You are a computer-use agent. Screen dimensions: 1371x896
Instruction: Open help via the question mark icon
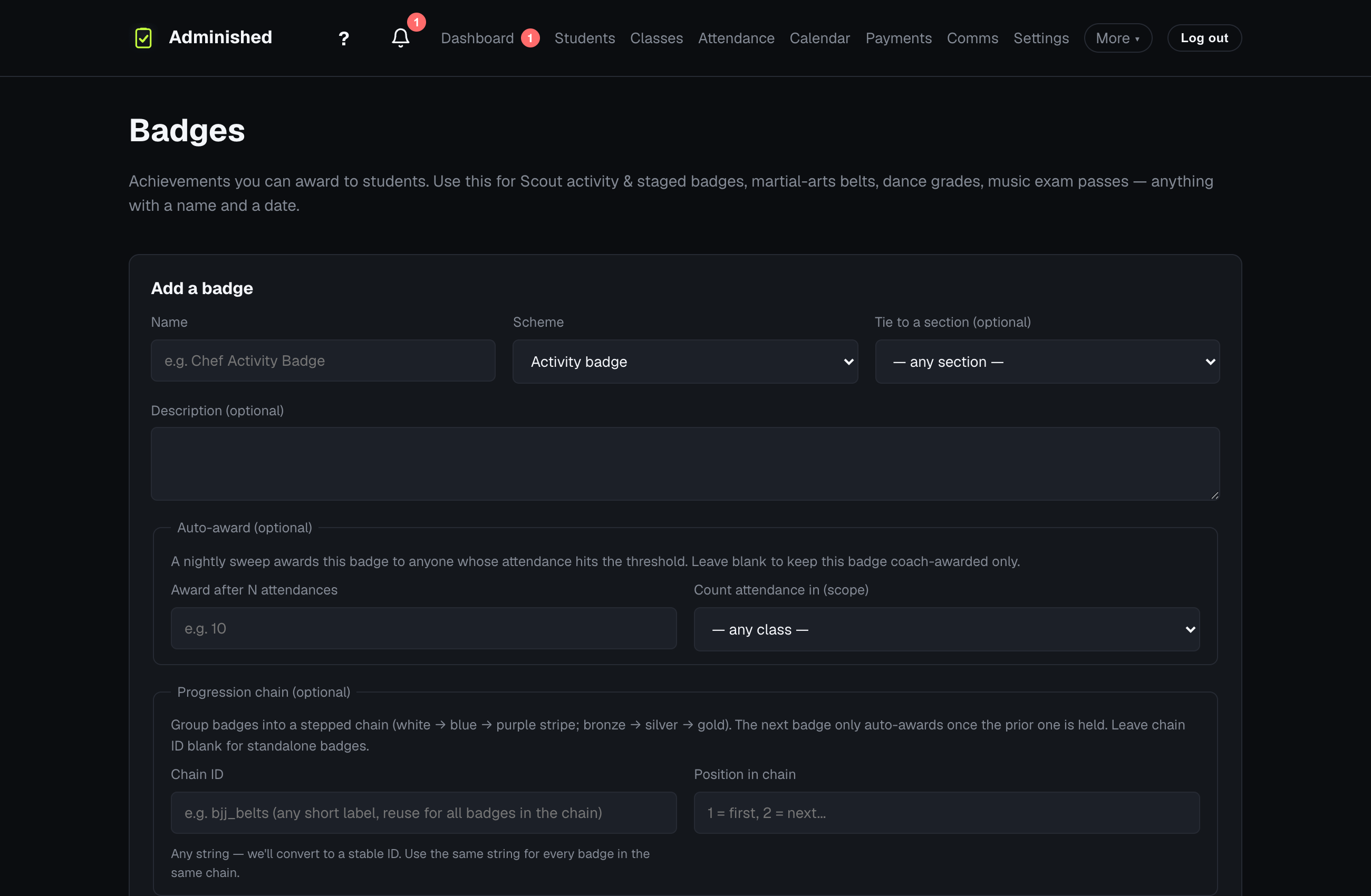344,38
